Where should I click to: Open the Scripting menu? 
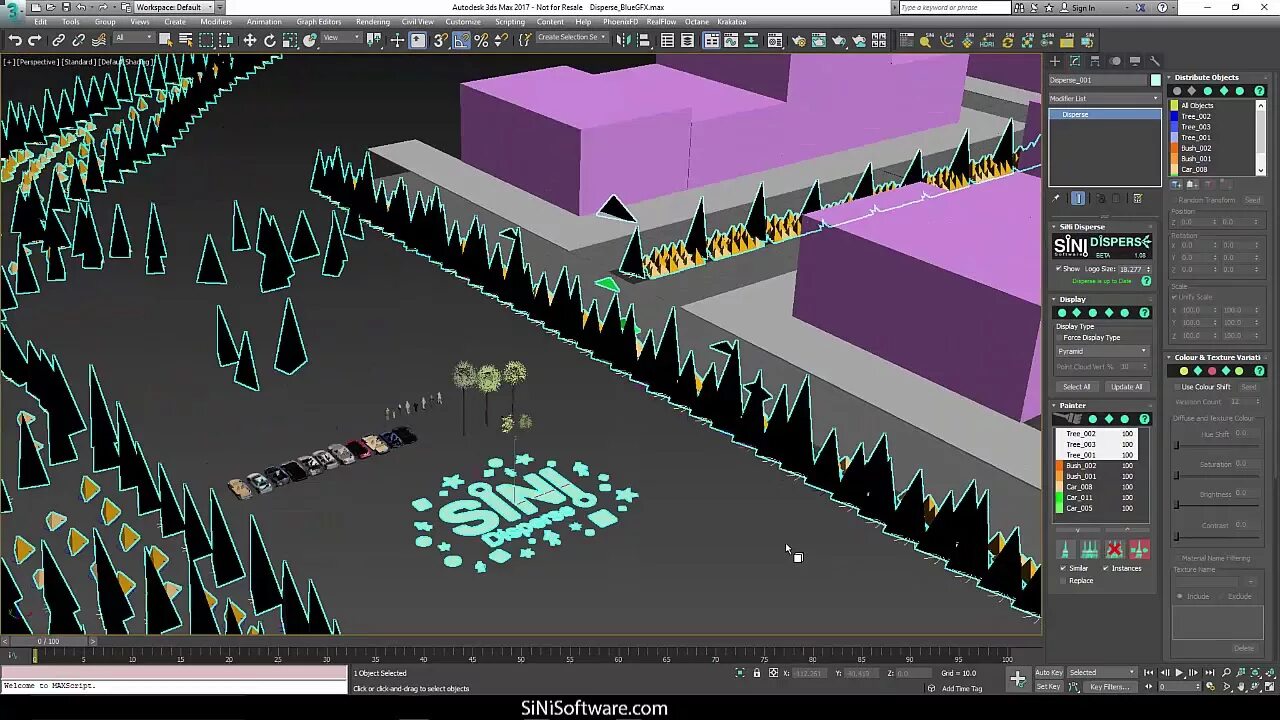tap(510, 21)
